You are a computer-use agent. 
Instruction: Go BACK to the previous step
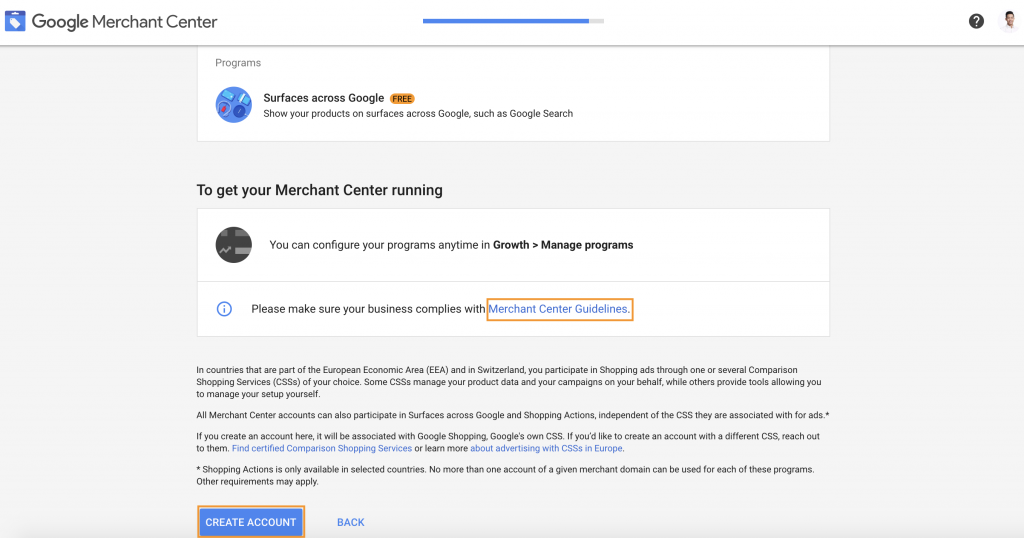pos(351,522)
